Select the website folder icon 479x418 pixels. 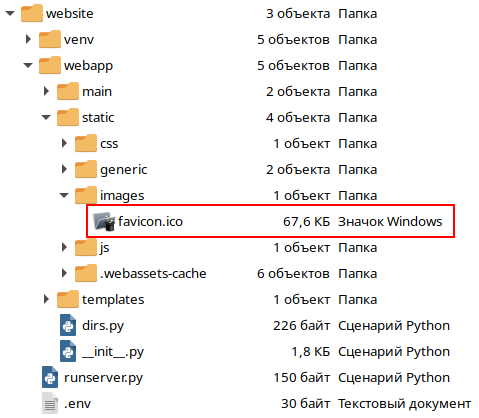[x=32, y=13]
